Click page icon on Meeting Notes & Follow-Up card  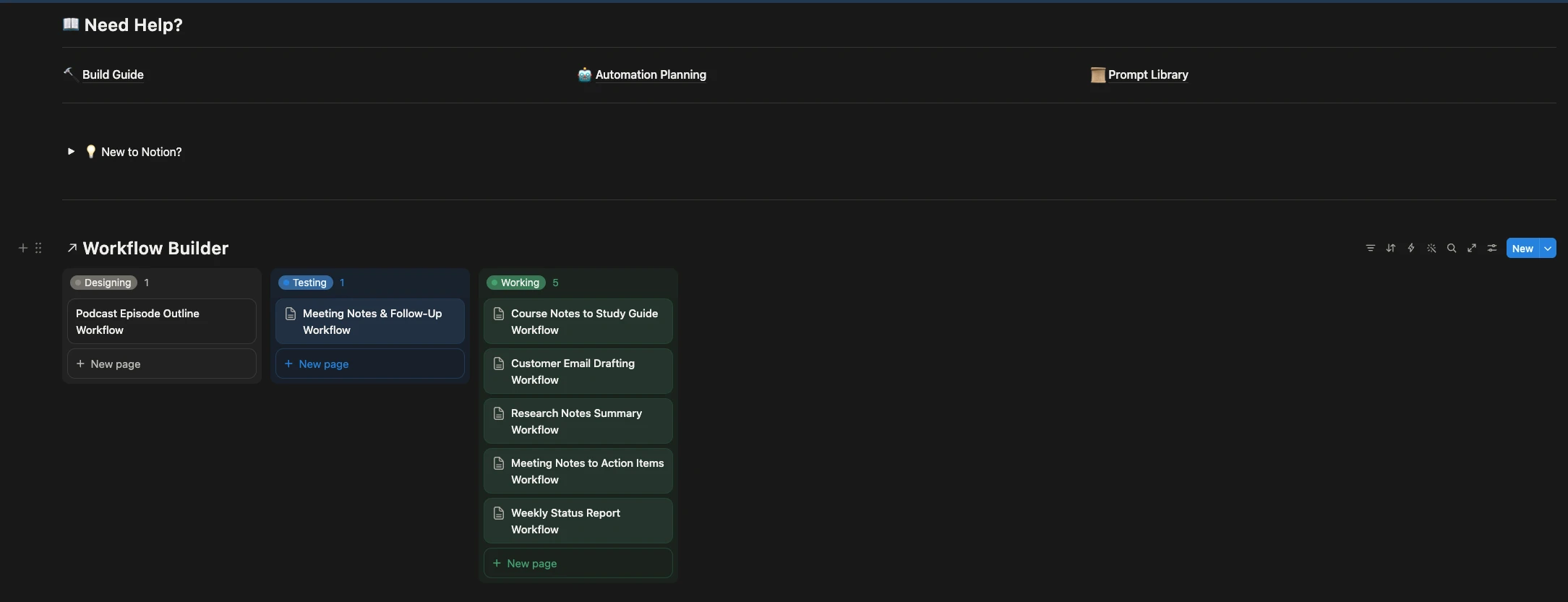point(291,314)
